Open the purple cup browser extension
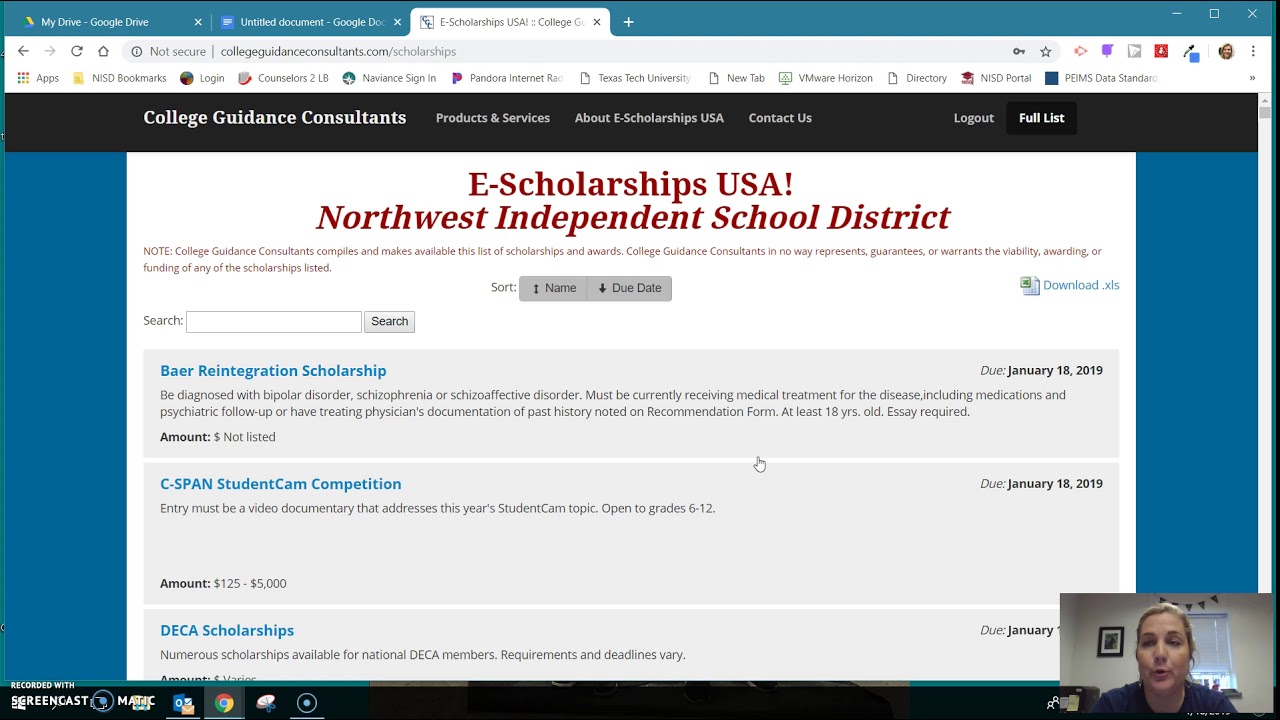Viewport: 1280px width, 720px height. point(1107,51)
